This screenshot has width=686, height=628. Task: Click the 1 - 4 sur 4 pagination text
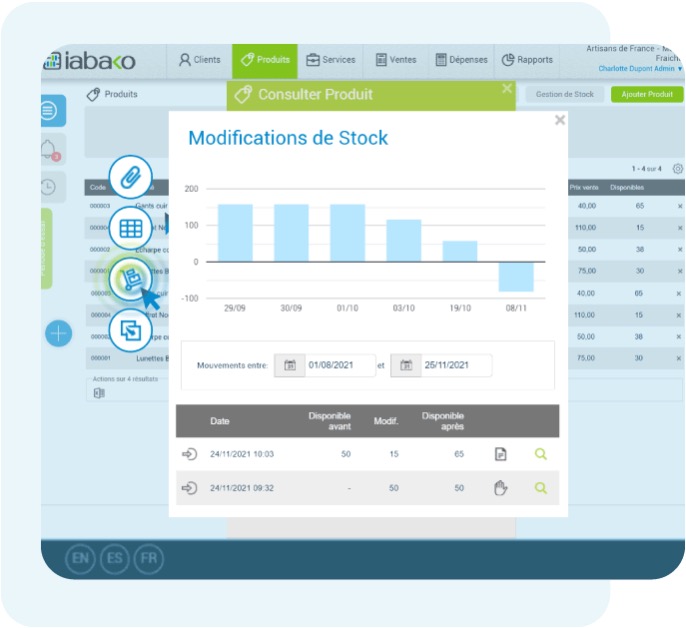[646, 169]
